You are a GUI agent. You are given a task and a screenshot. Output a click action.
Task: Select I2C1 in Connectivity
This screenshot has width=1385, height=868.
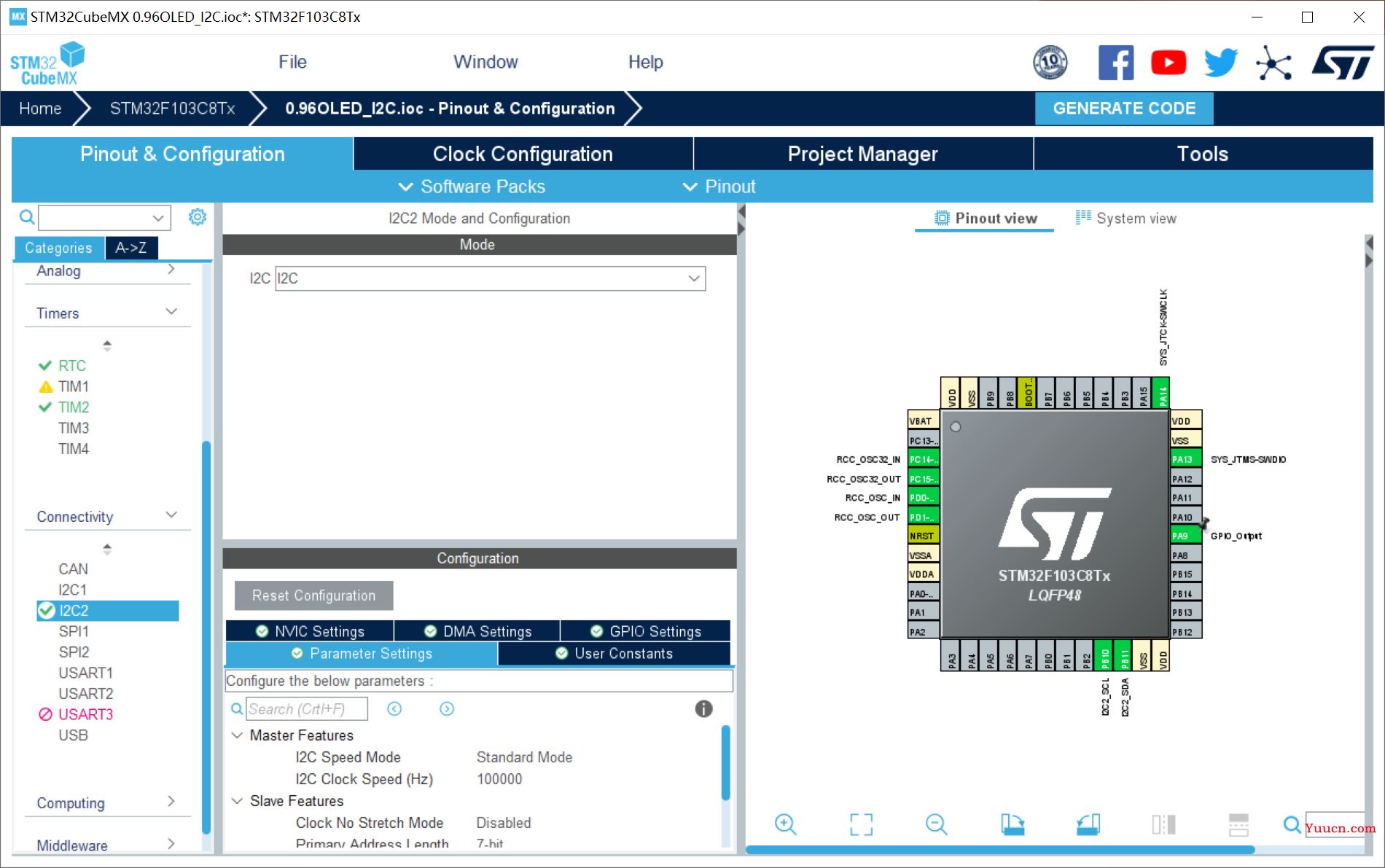coord(72,590)
